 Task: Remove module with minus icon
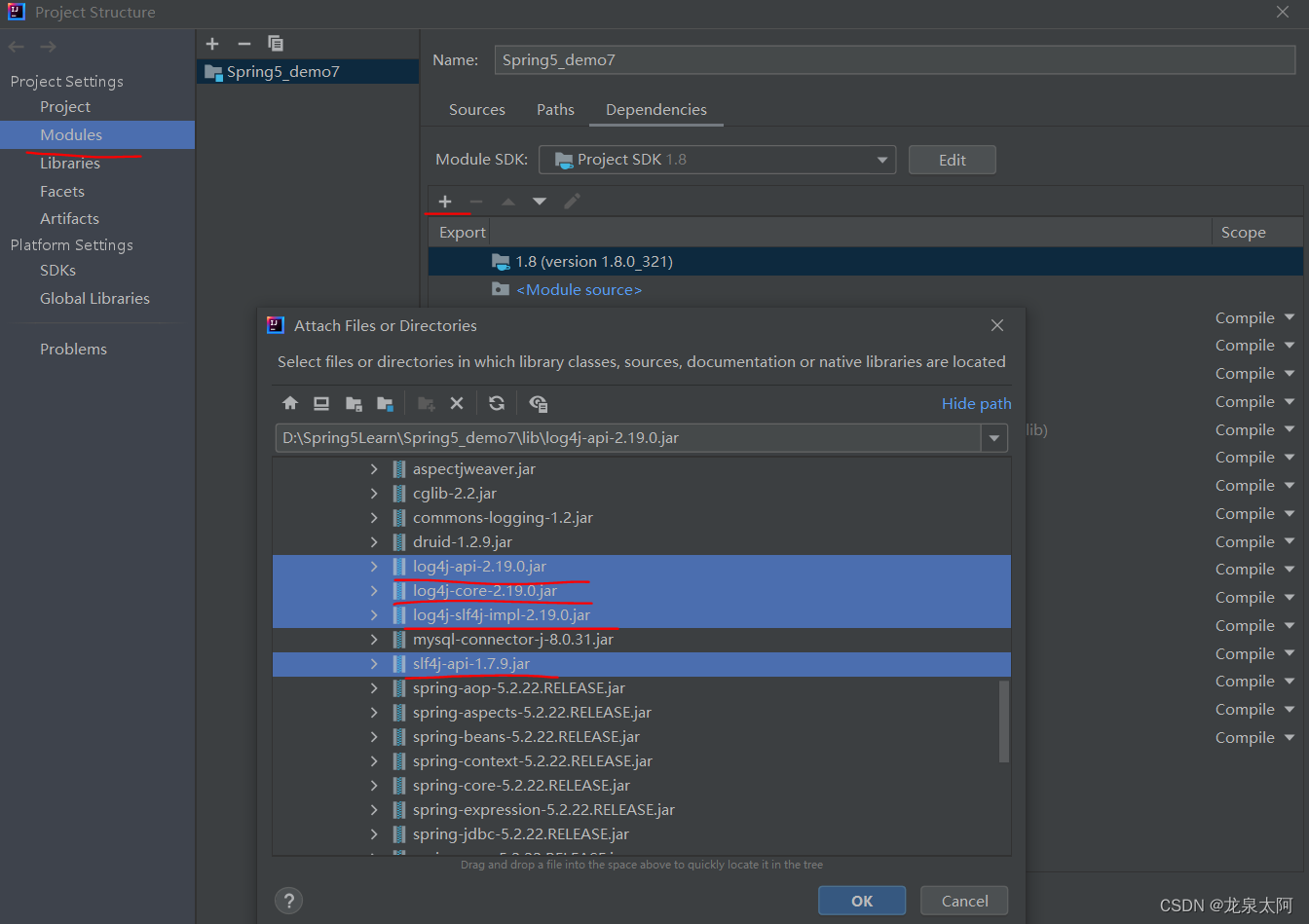point(244,44)
